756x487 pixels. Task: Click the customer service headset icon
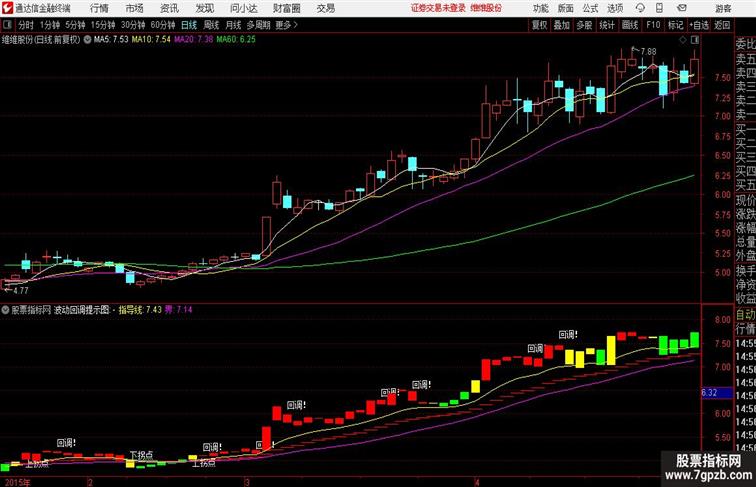(640, 8)
